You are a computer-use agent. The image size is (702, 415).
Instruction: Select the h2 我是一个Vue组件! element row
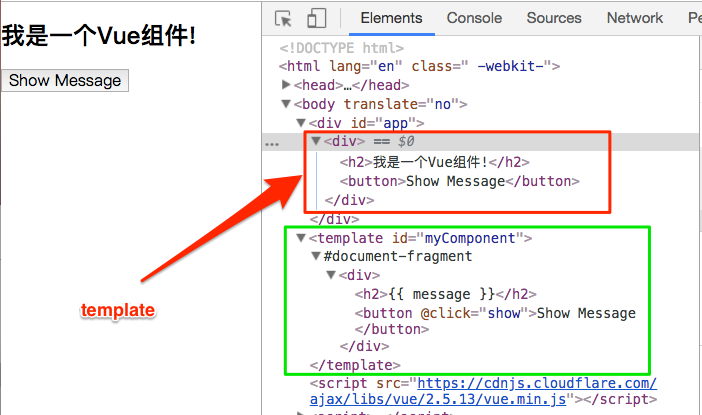(434, 162)
